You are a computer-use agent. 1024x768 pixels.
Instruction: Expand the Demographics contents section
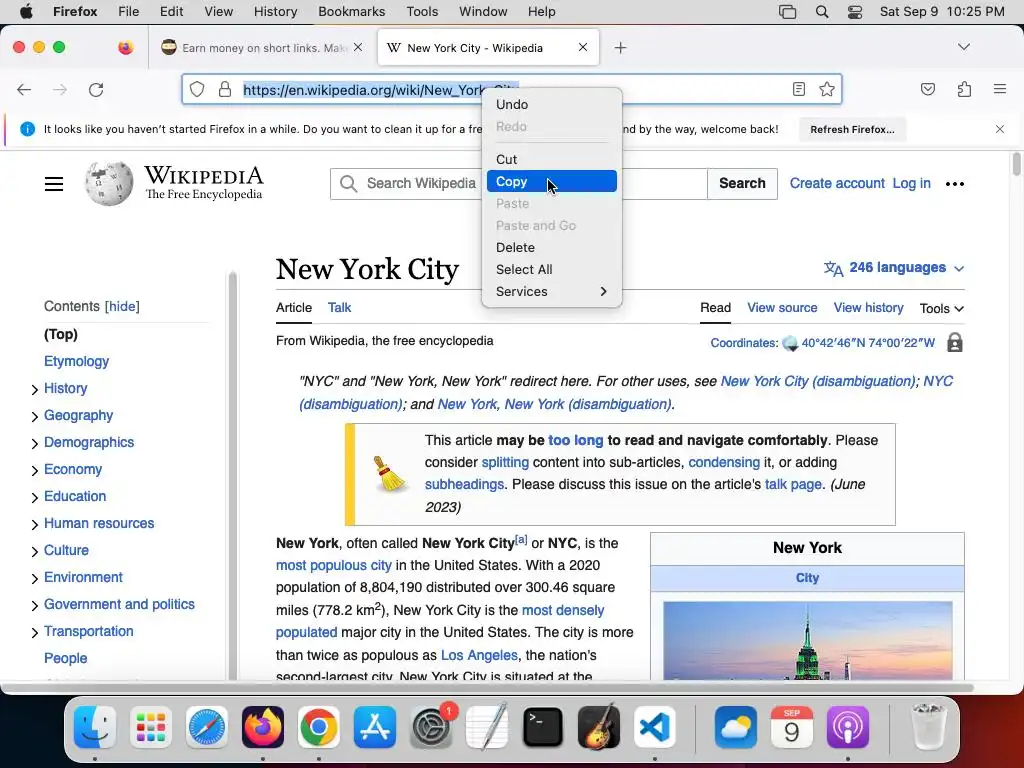point(35,444)
